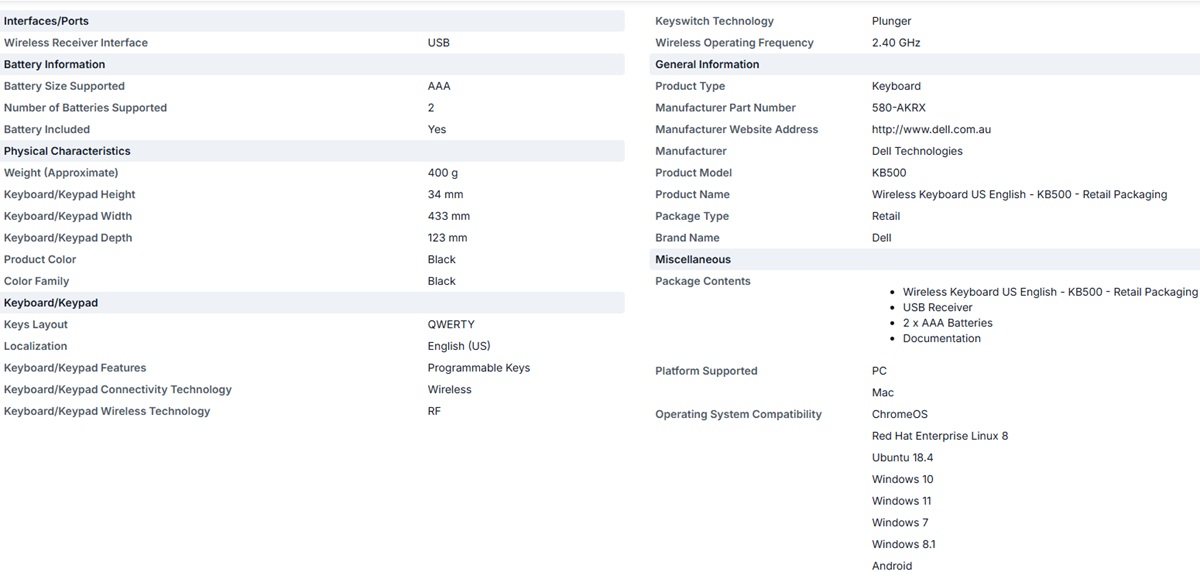Click the Dell brand name value

tap(881, 238)
